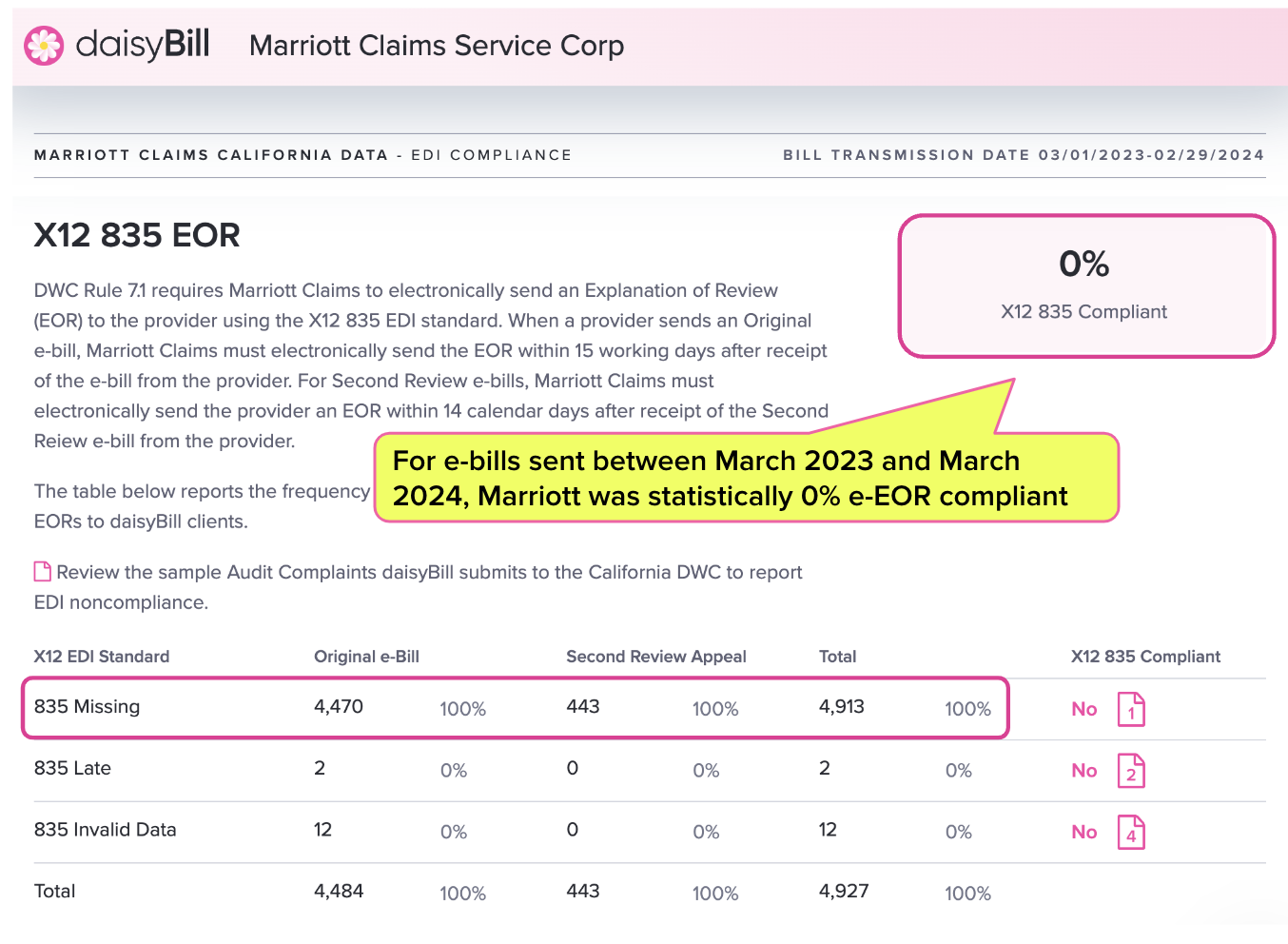
Task: Click the daisyBill wordmark in header
Action: coord(143,44)
